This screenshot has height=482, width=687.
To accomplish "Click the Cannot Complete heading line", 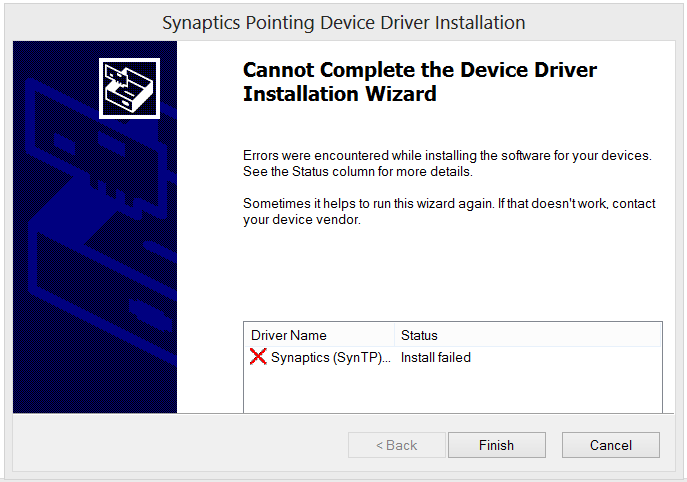I will tap(420, 70).
